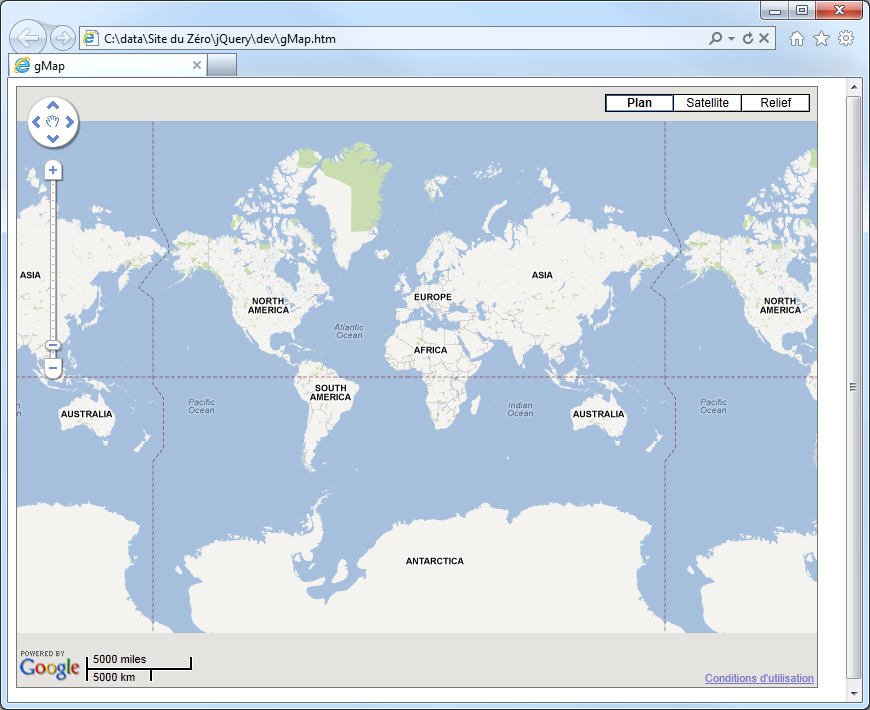
Task: Switch map type to Relief
Action: [775, 103]
